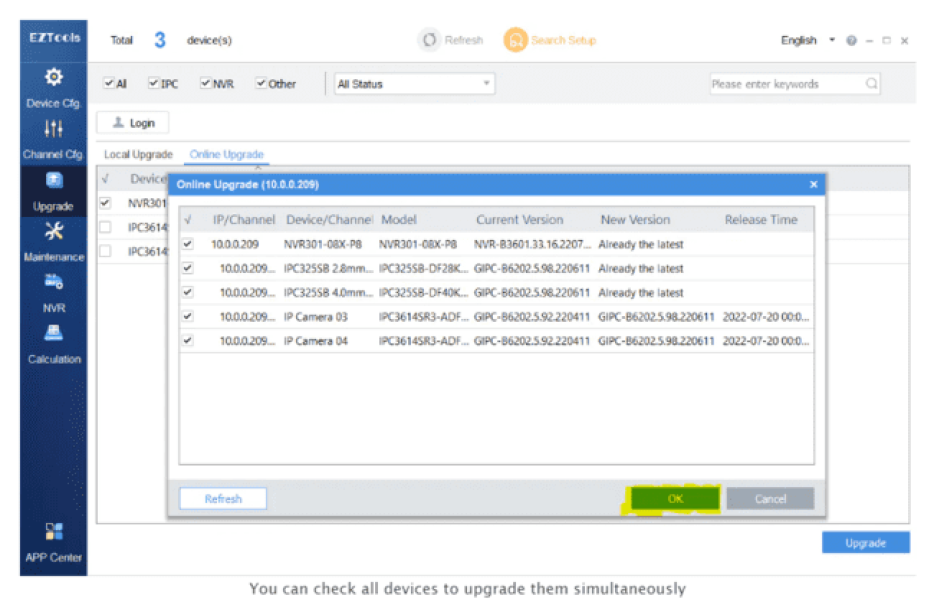Click the keyword search input field
The height and width of the screenshot is (602, 934).
[785, 84]
